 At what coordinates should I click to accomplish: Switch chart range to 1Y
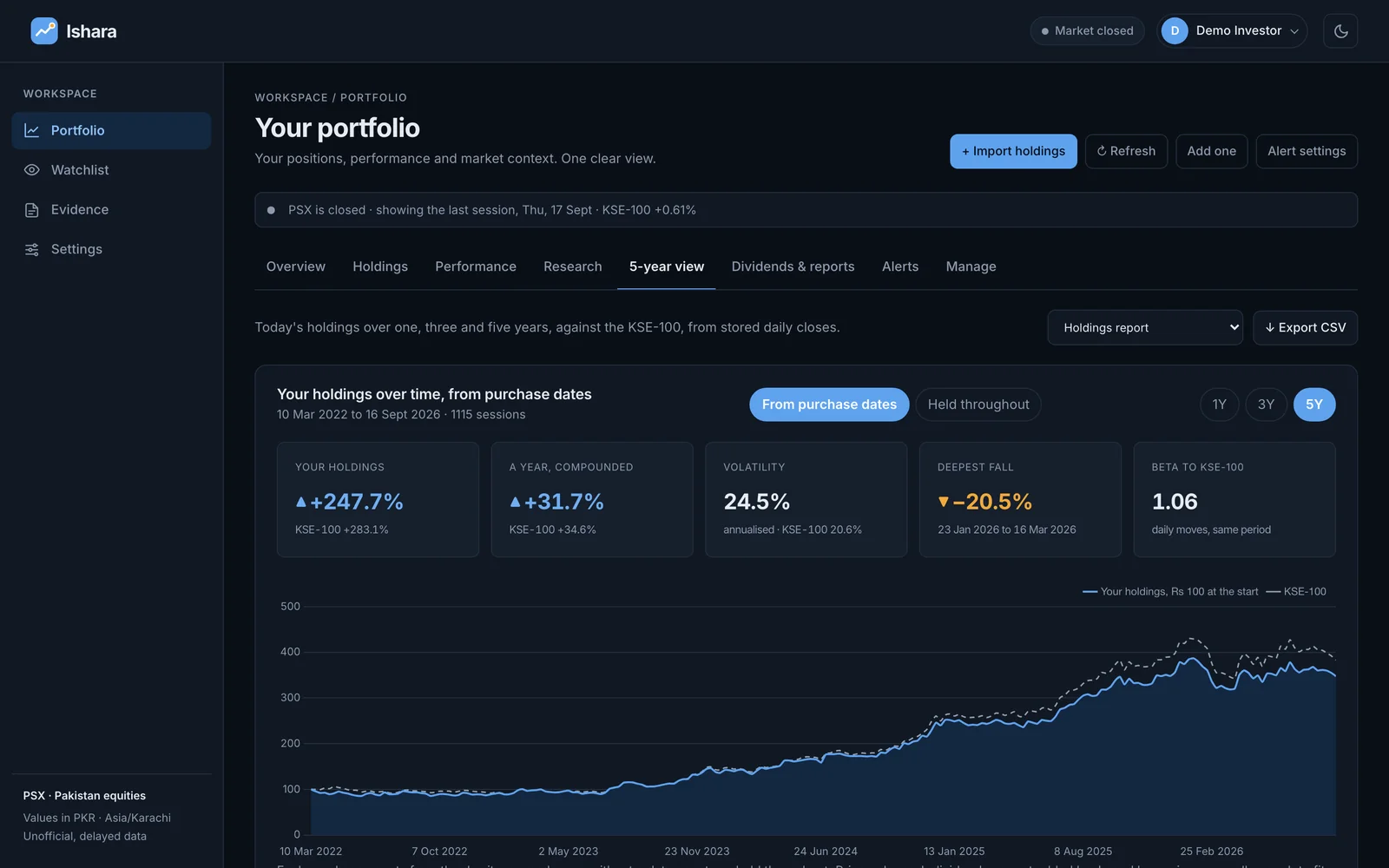[1220, 404]
